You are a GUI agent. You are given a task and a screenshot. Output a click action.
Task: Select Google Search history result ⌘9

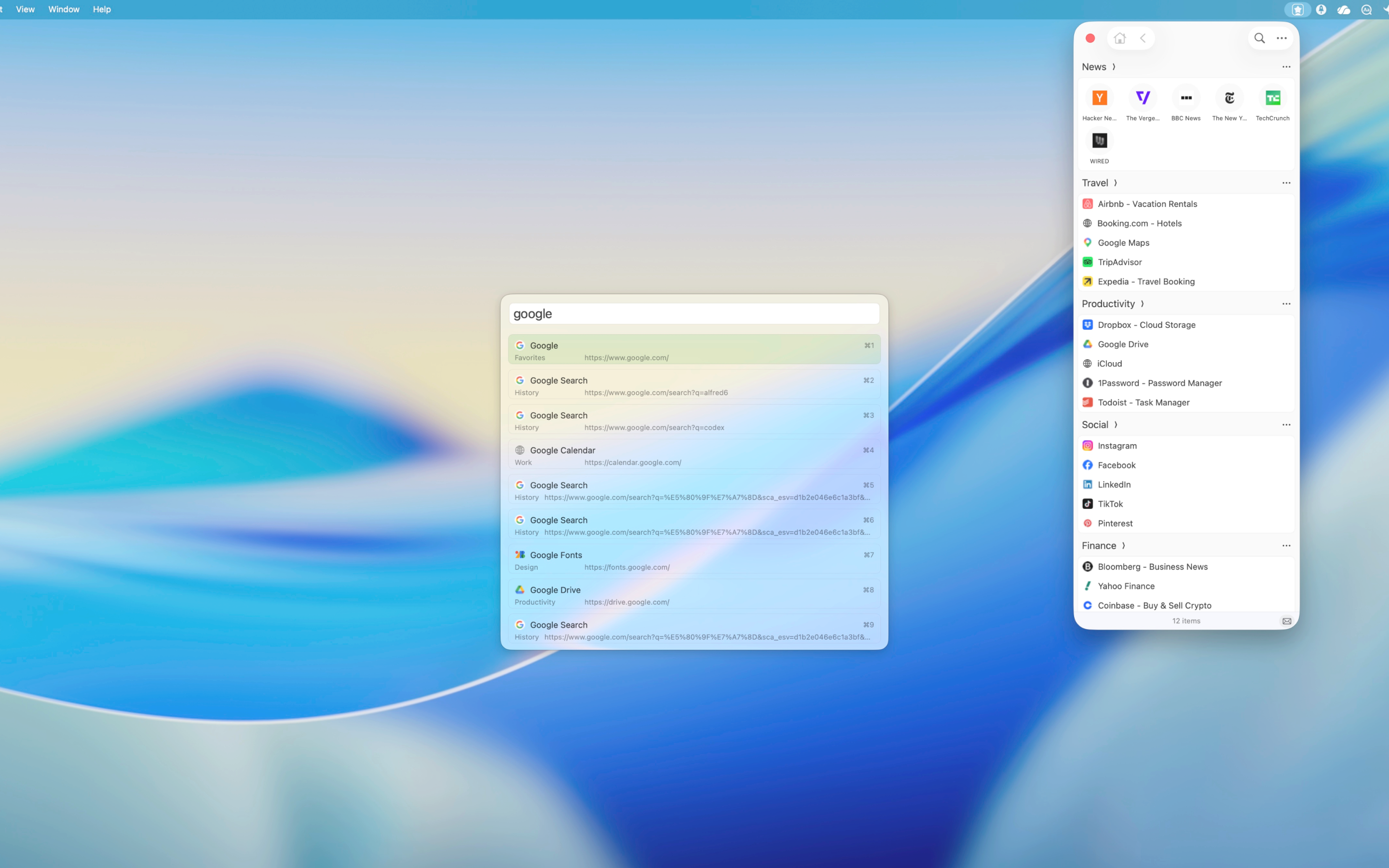point(694,630)
